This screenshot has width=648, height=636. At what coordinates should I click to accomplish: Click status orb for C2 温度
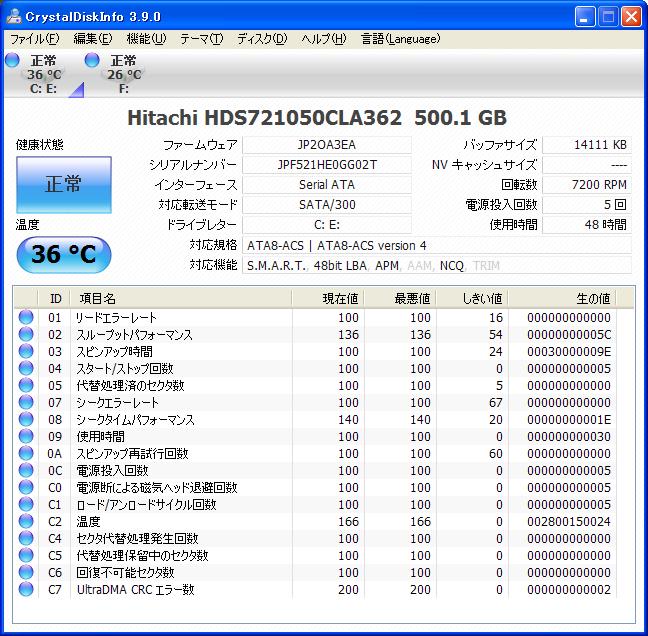(x=26, y=521)
